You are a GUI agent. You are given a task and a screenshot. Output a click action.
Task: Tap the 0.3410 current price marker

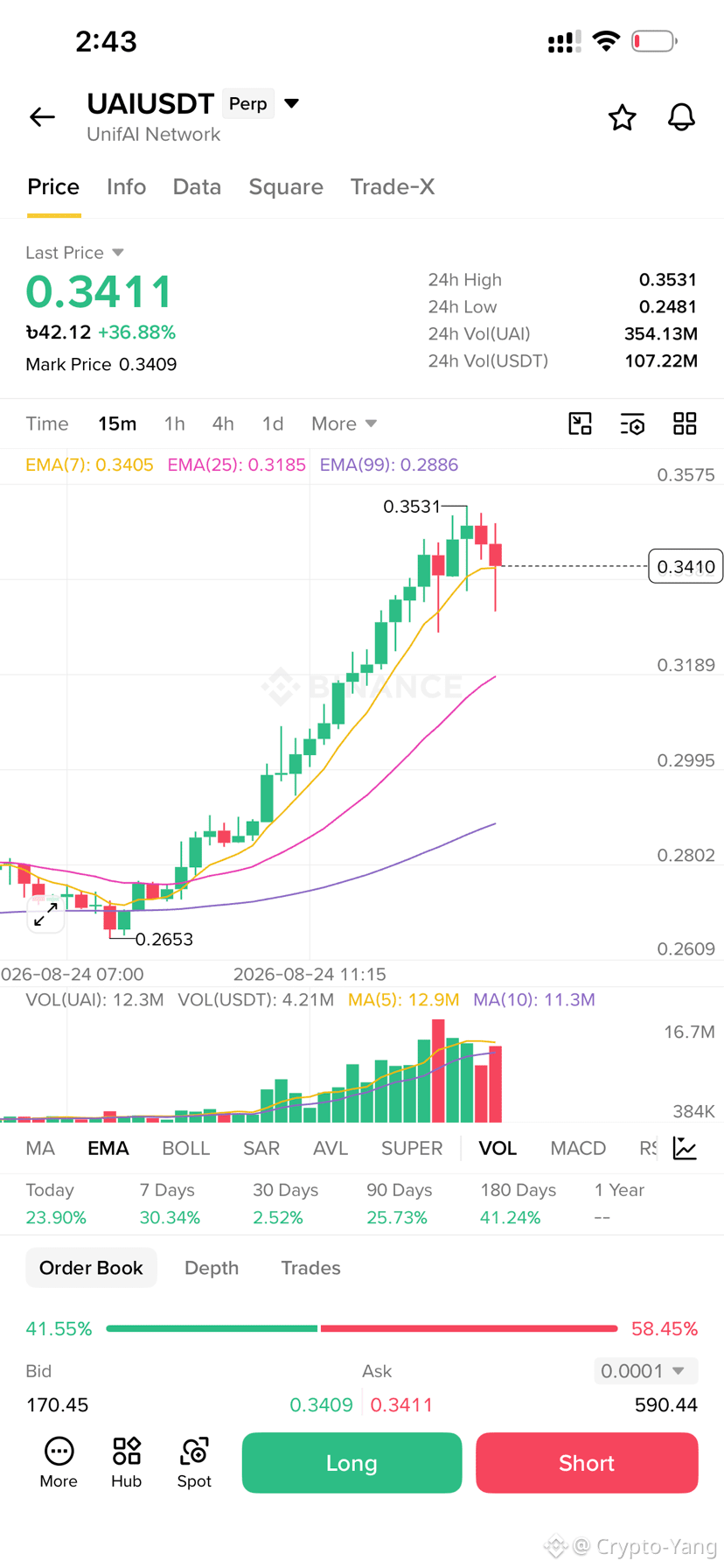click(x=686, y=567)
